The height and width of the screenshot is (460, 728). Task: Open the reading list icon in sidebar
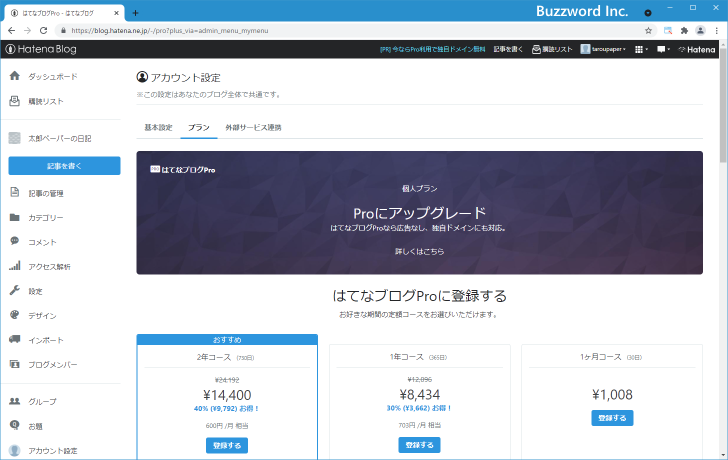(x=15, y=101)
